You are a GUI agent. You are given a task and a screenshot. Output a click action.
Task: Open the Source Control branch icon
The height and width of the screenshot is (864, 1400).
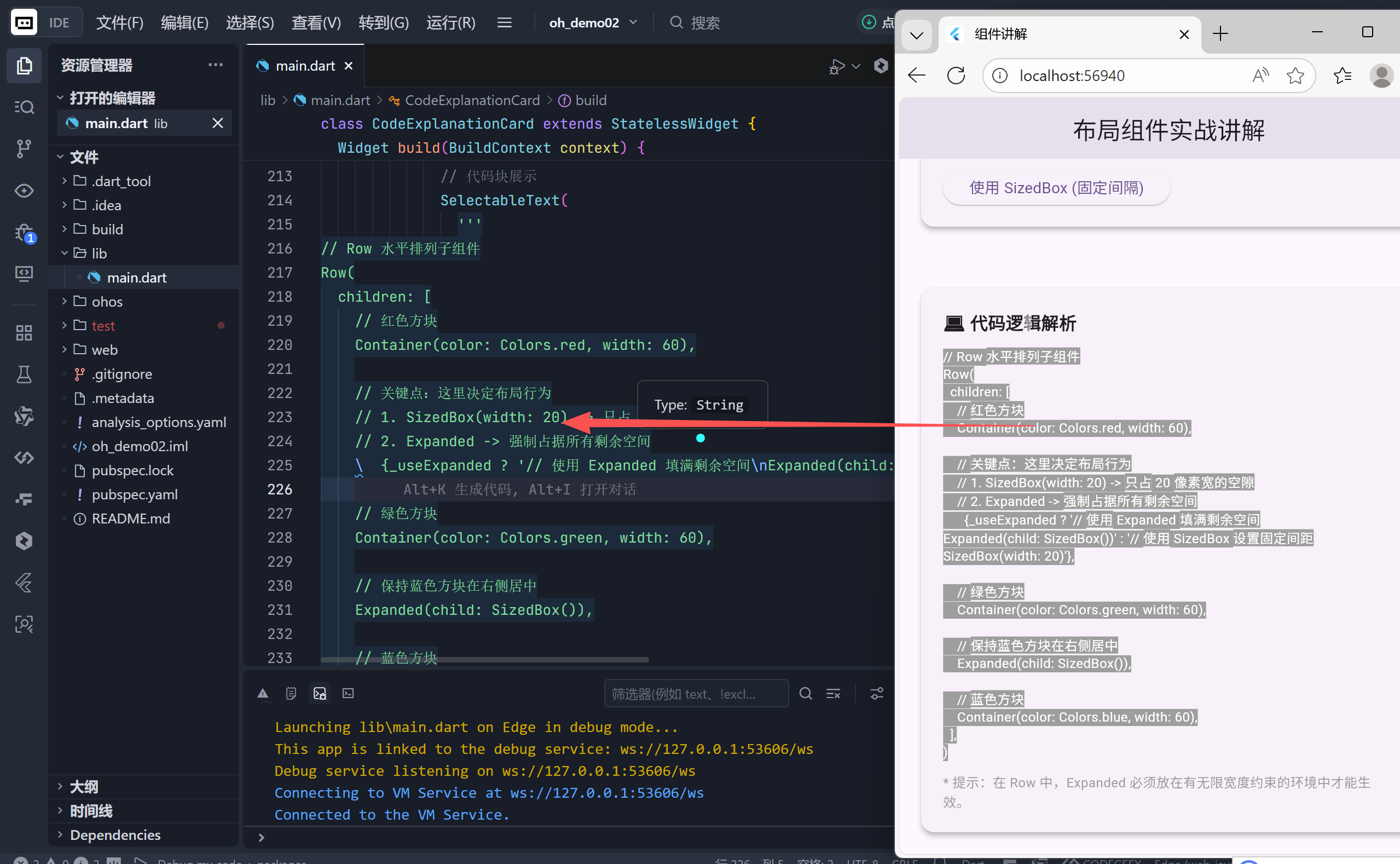pyautogui.click(x=24, y=148)
